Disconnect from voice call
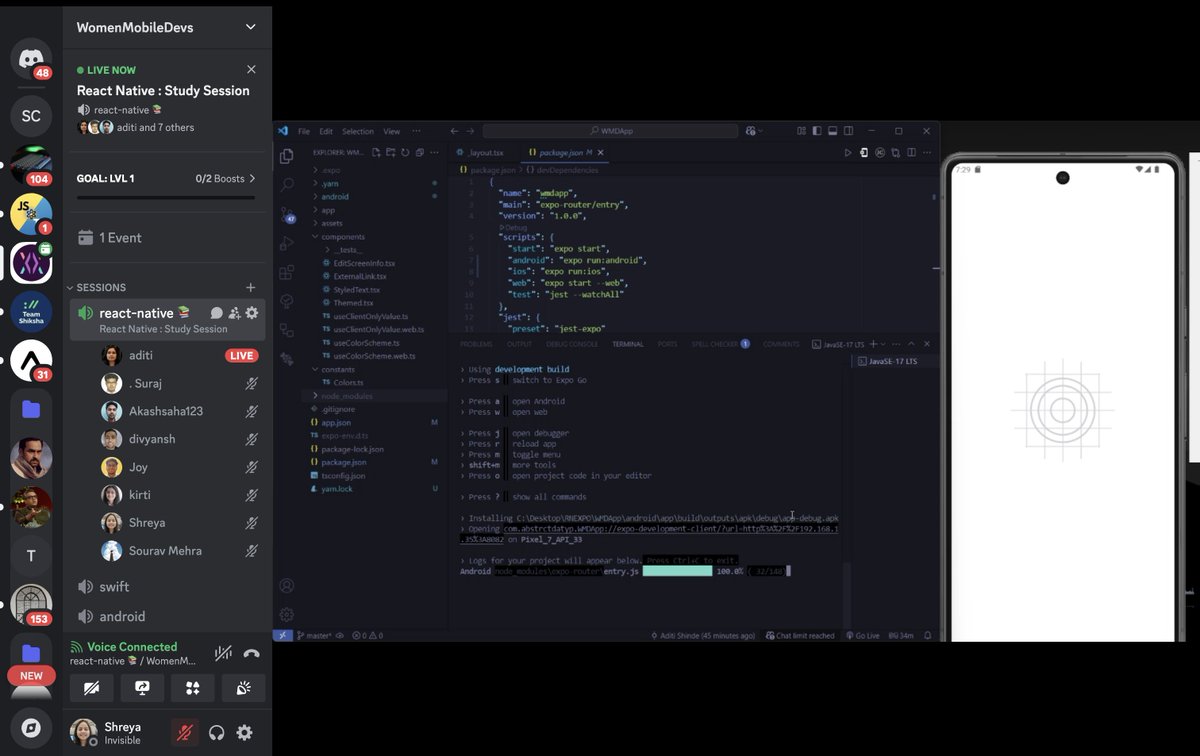This screenshot has height=756, width=1200. point(252,653)
